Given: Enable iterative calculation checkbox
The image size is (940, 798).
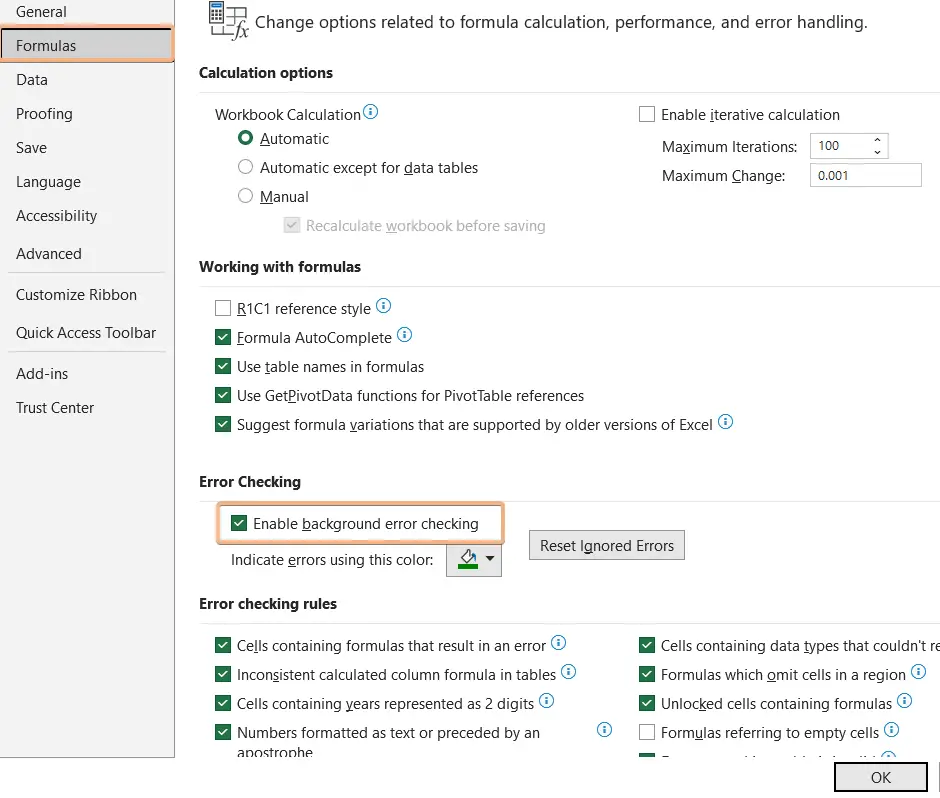Looking at the screenshot, I should (x=647, y=115).
